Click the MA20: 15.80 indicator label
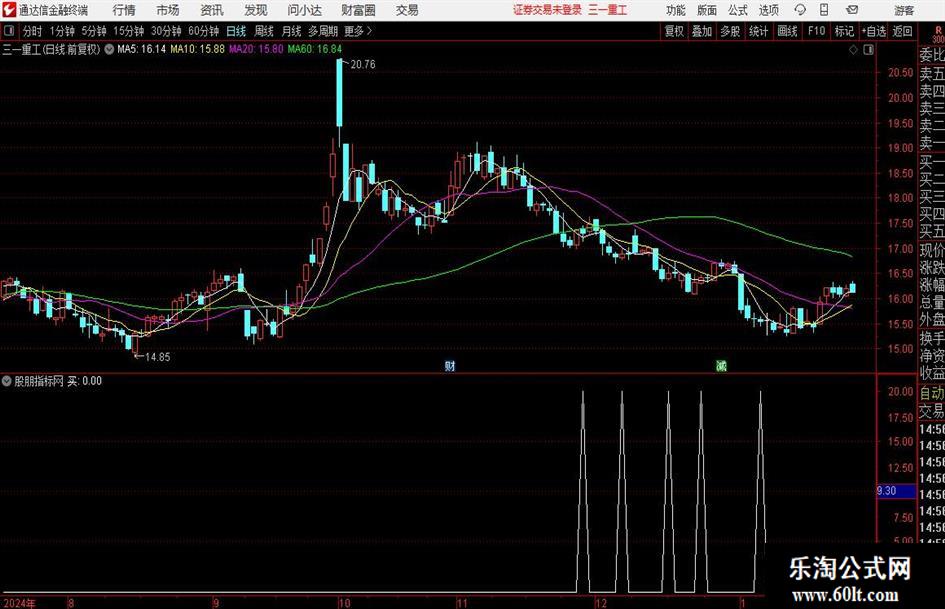The width and height of the screenshot is (945, 609). 256,49
